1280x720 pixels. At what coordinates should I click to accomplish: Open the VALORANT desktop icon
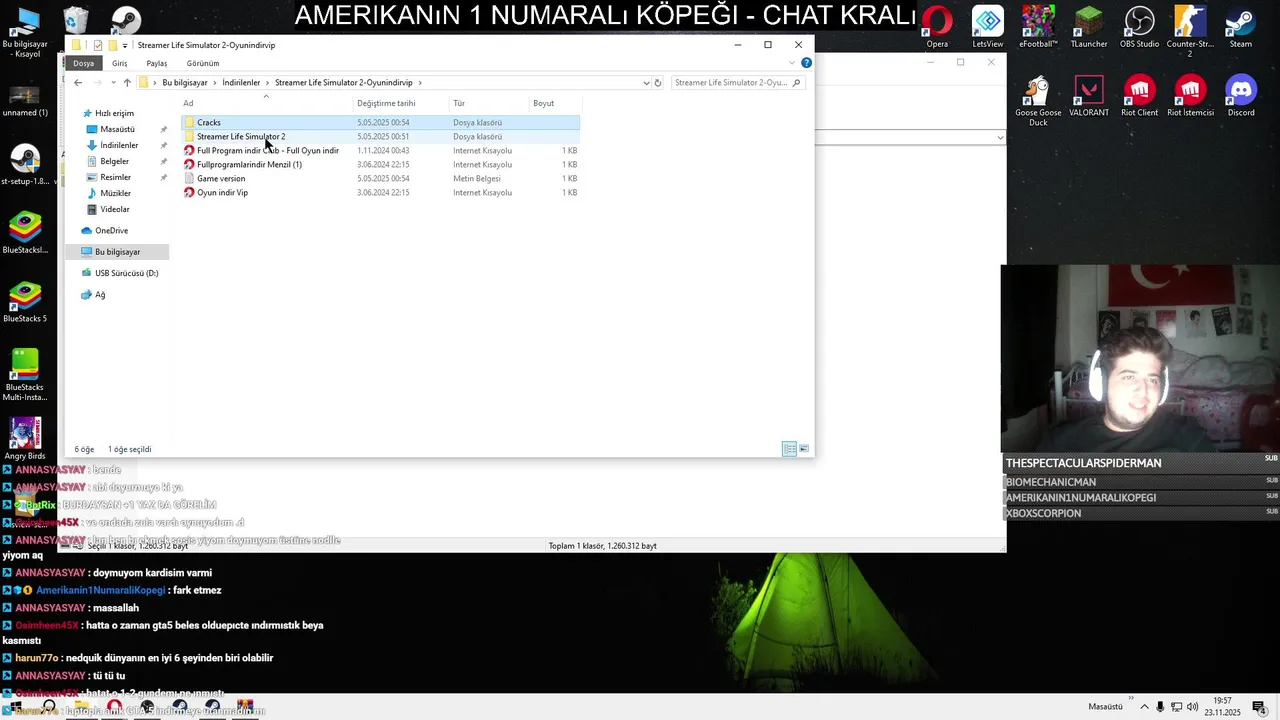[1088, 96]
